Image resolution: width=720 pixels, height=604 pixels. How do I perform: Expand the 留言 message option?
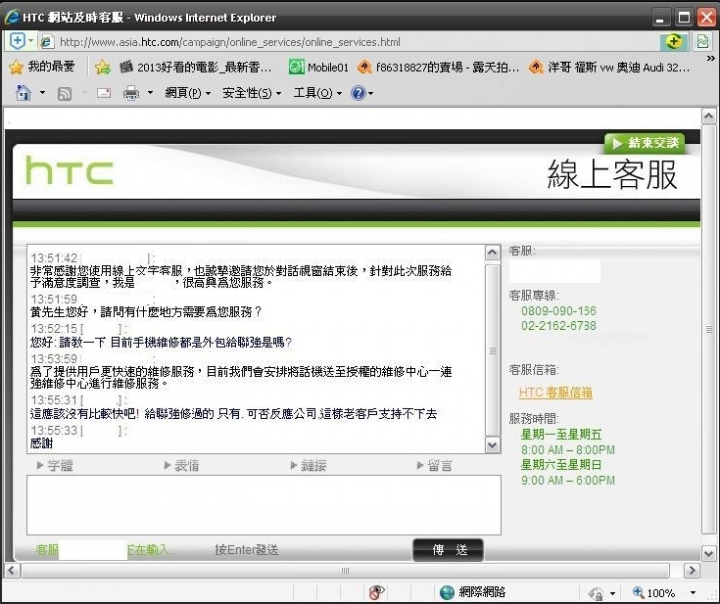click(x=434, y=466)
